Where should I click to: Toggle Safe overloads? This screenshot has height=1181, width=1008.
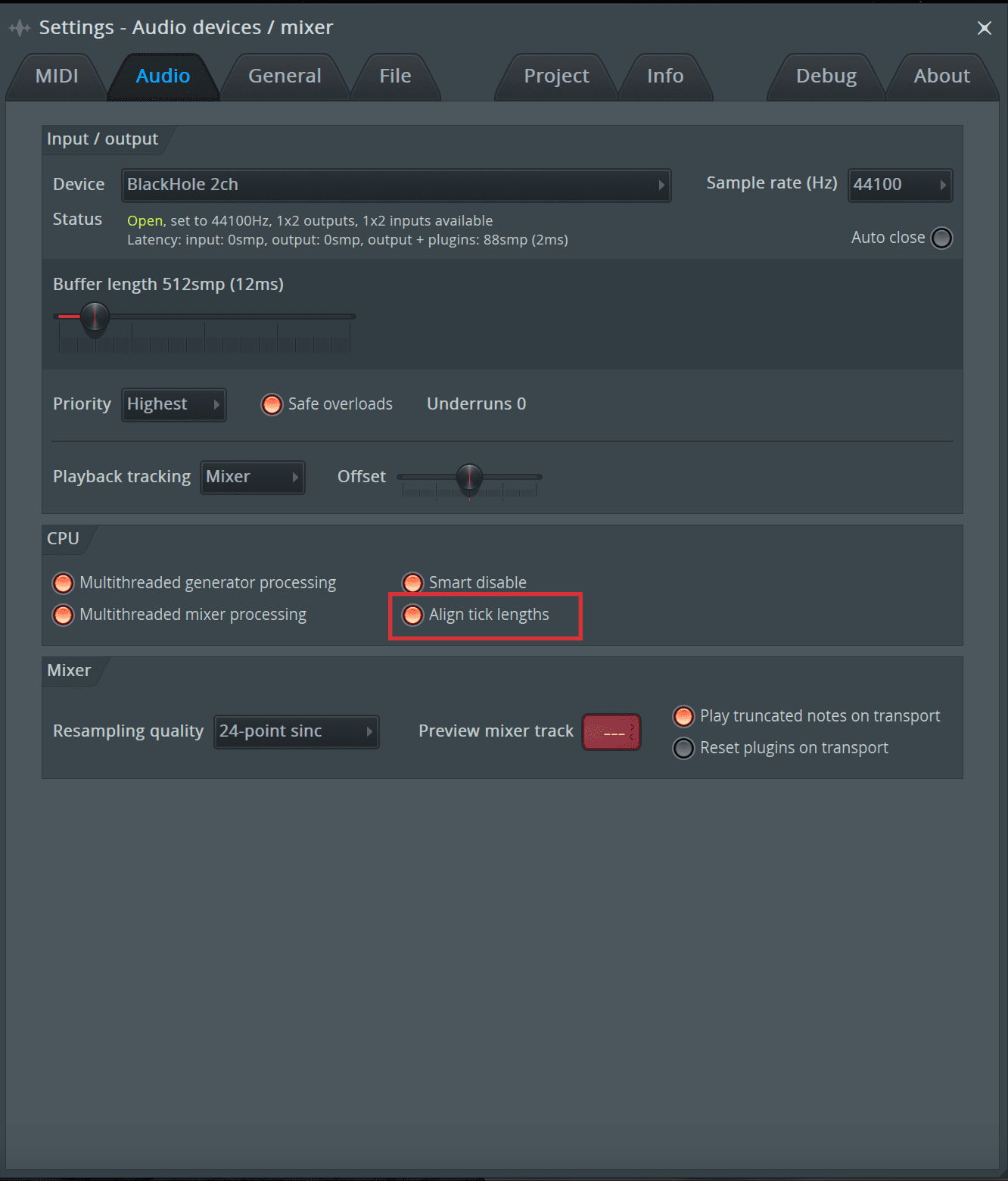pos(272,404)
